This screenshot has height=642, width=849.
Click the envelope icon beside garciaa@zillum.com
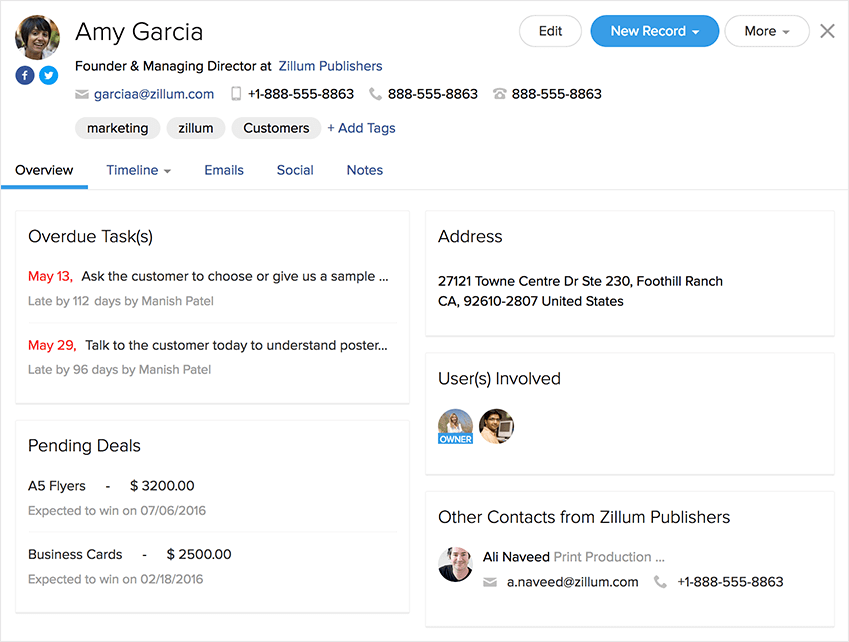[x=82, y=94]
